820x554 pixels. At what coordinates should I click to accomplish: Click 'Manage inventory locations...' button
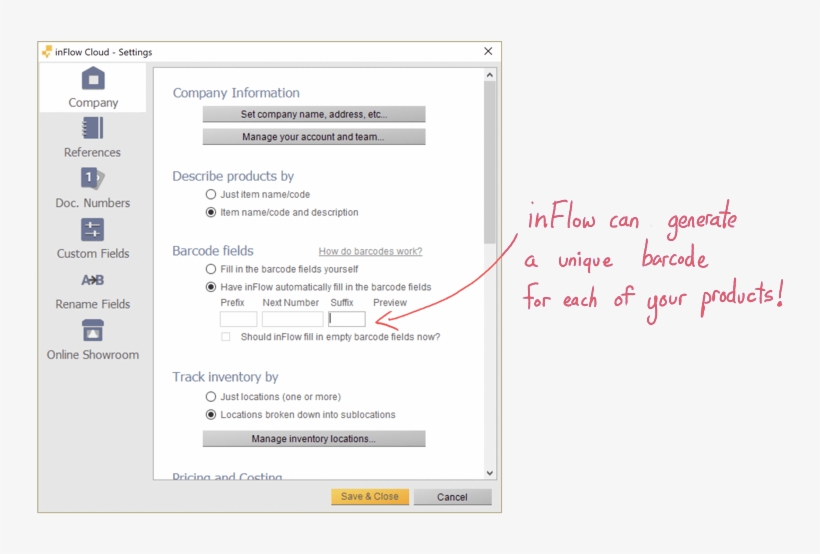(314, 438)
